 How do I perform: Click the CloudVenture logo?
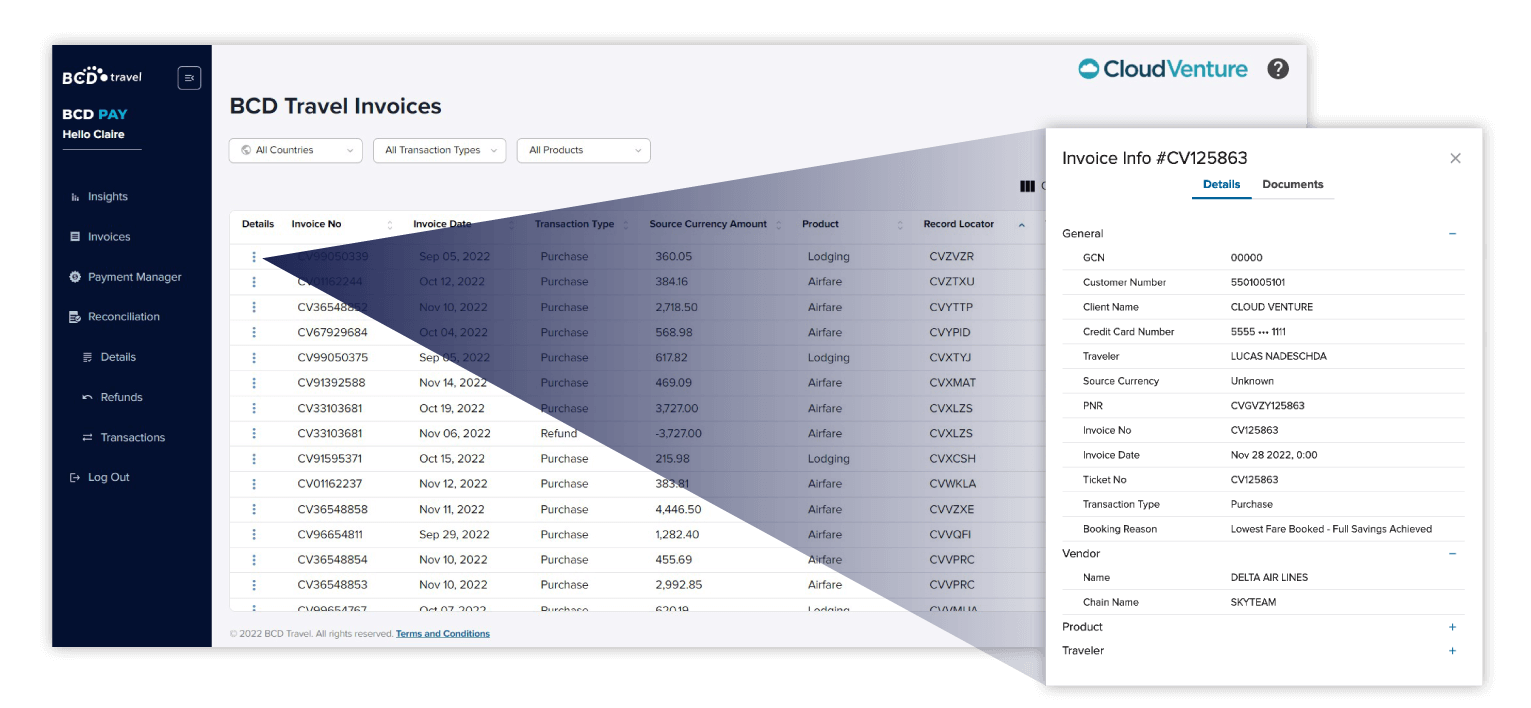tap(1163, 69)
